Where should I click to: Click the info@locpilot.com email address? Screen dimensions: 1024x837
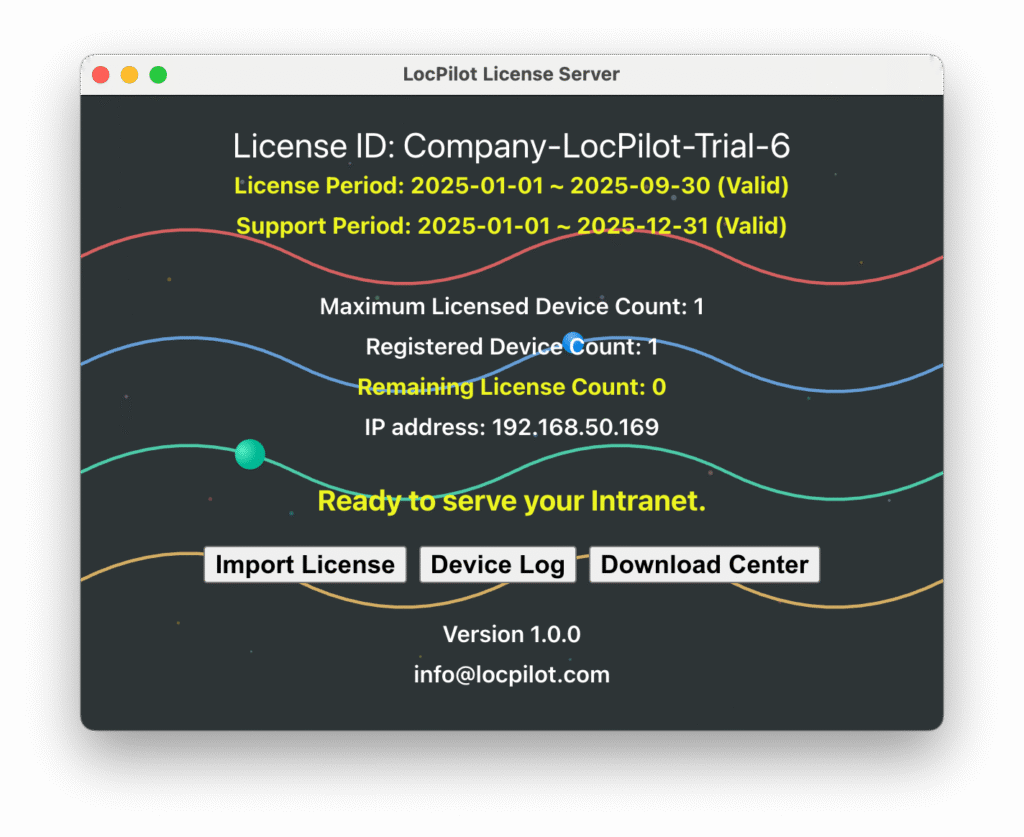pyautogui.click(x=511, y=675)
